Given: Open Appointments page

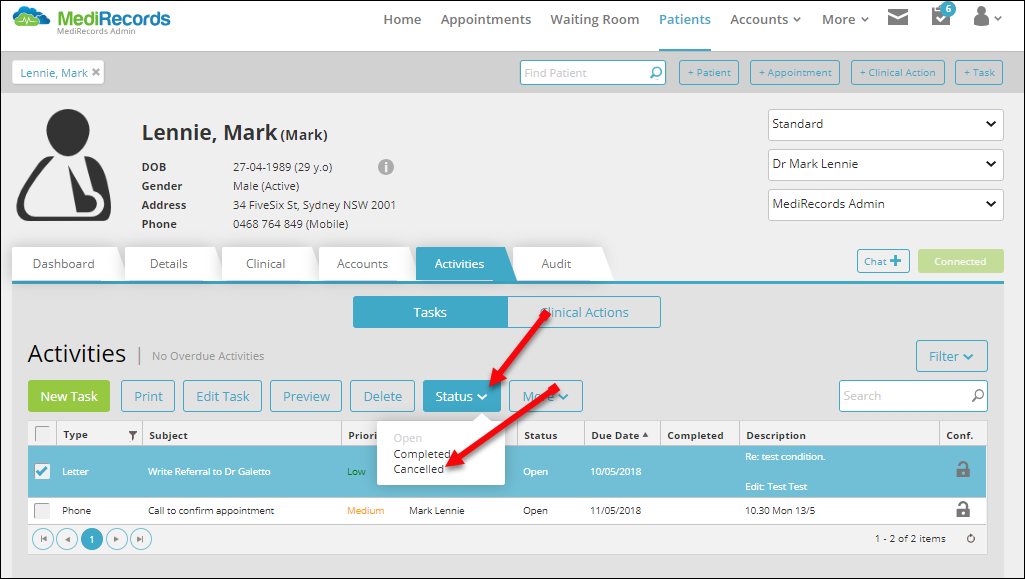Looking at the screenshot, I should coord(486,20).
